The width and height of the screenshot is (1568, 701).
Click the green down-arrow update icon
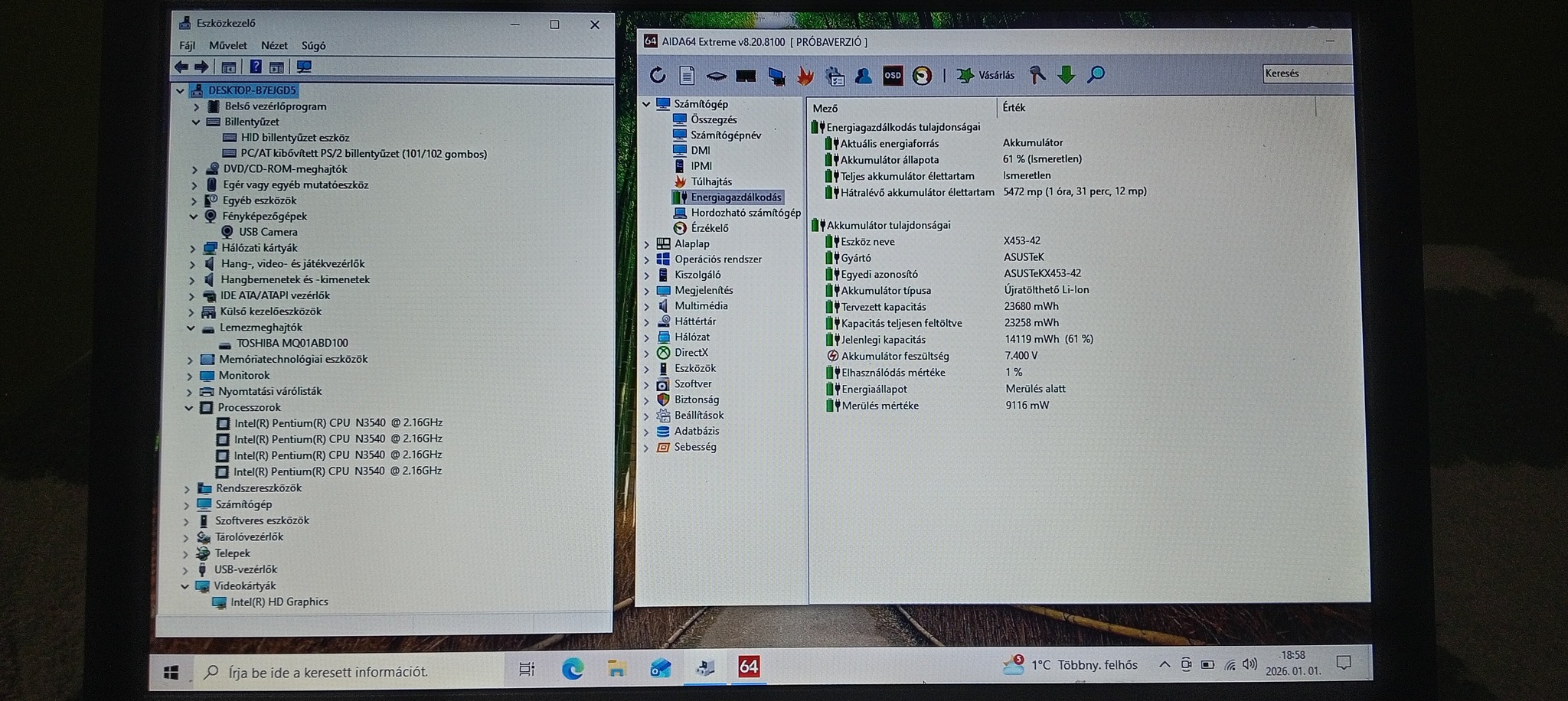pos(1066,74)
